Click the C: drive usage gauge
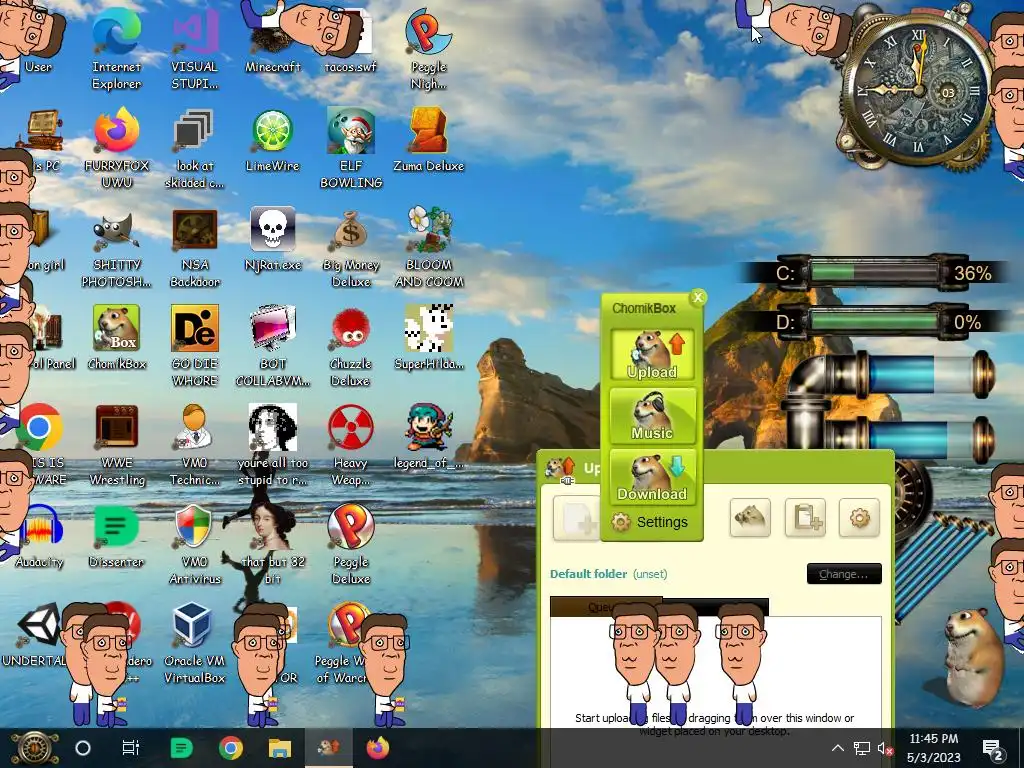 (x=875, y=272)
